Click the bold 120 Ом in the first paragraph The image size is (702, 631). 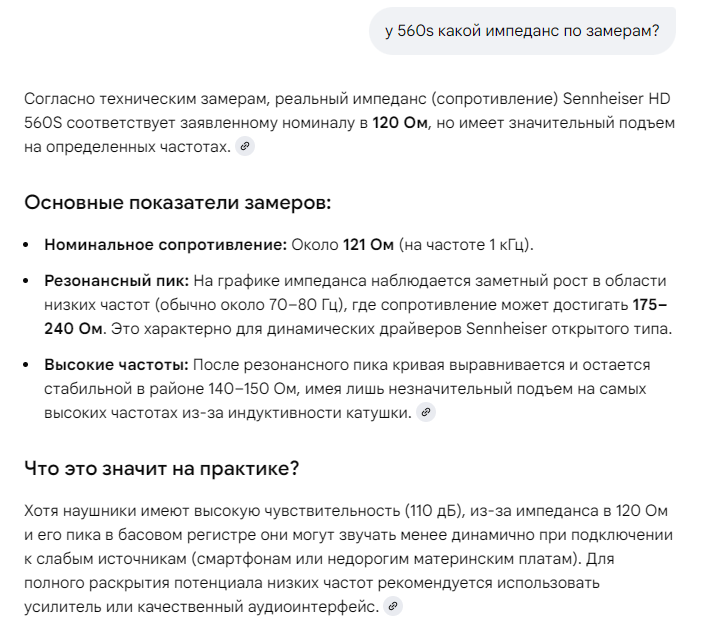point(399,123)
